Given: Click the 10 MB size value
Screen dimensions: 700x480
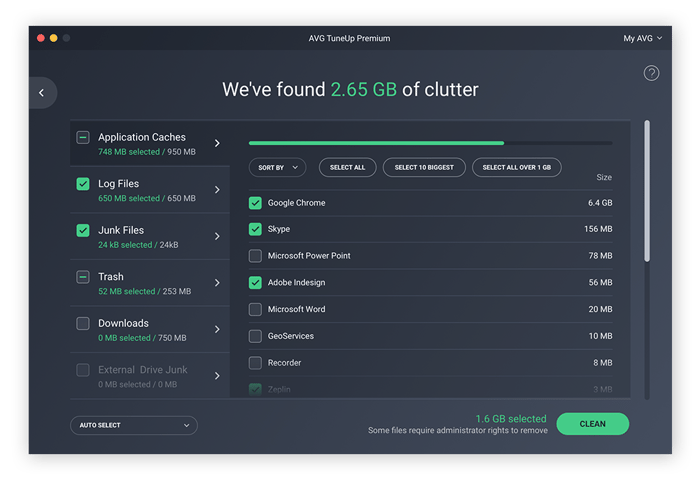Looking at the screenshot, I should 600,336.
